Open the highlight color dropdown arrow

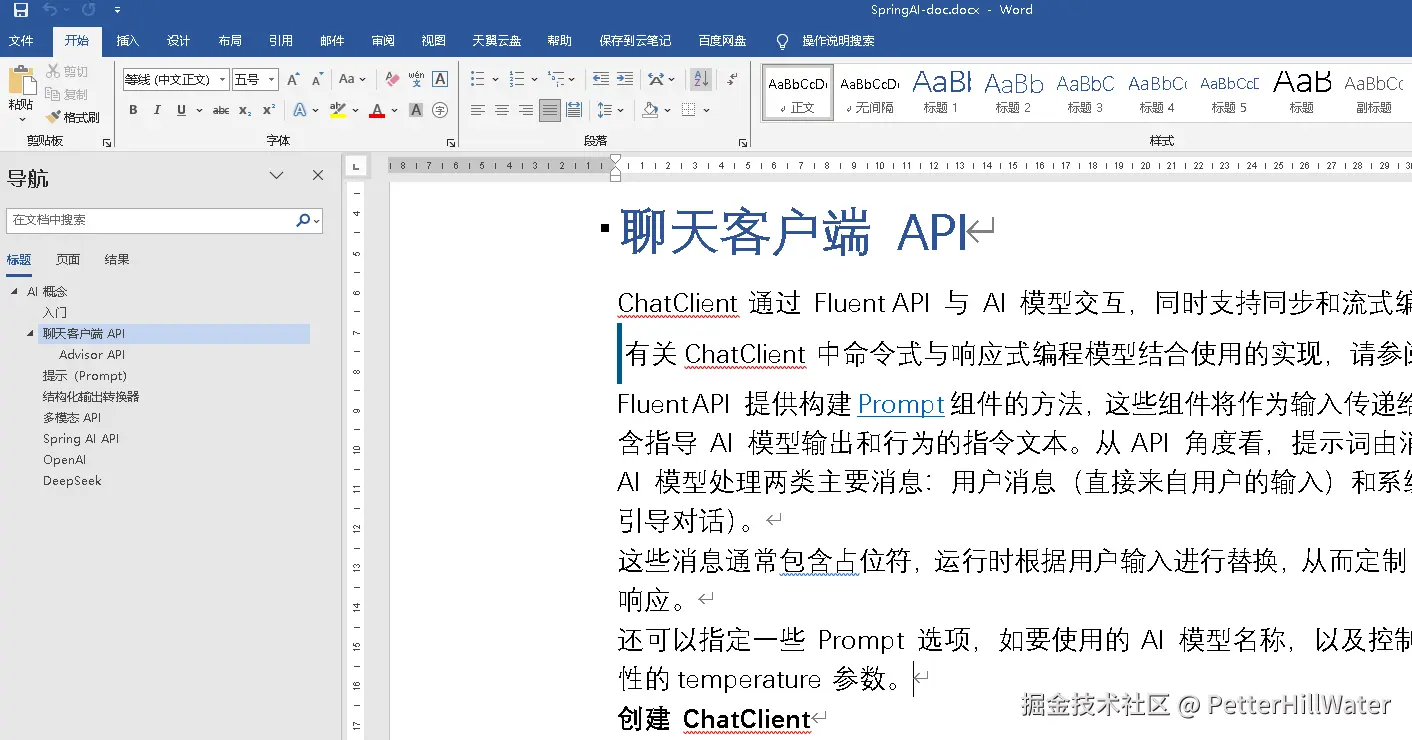coord(356,110)
